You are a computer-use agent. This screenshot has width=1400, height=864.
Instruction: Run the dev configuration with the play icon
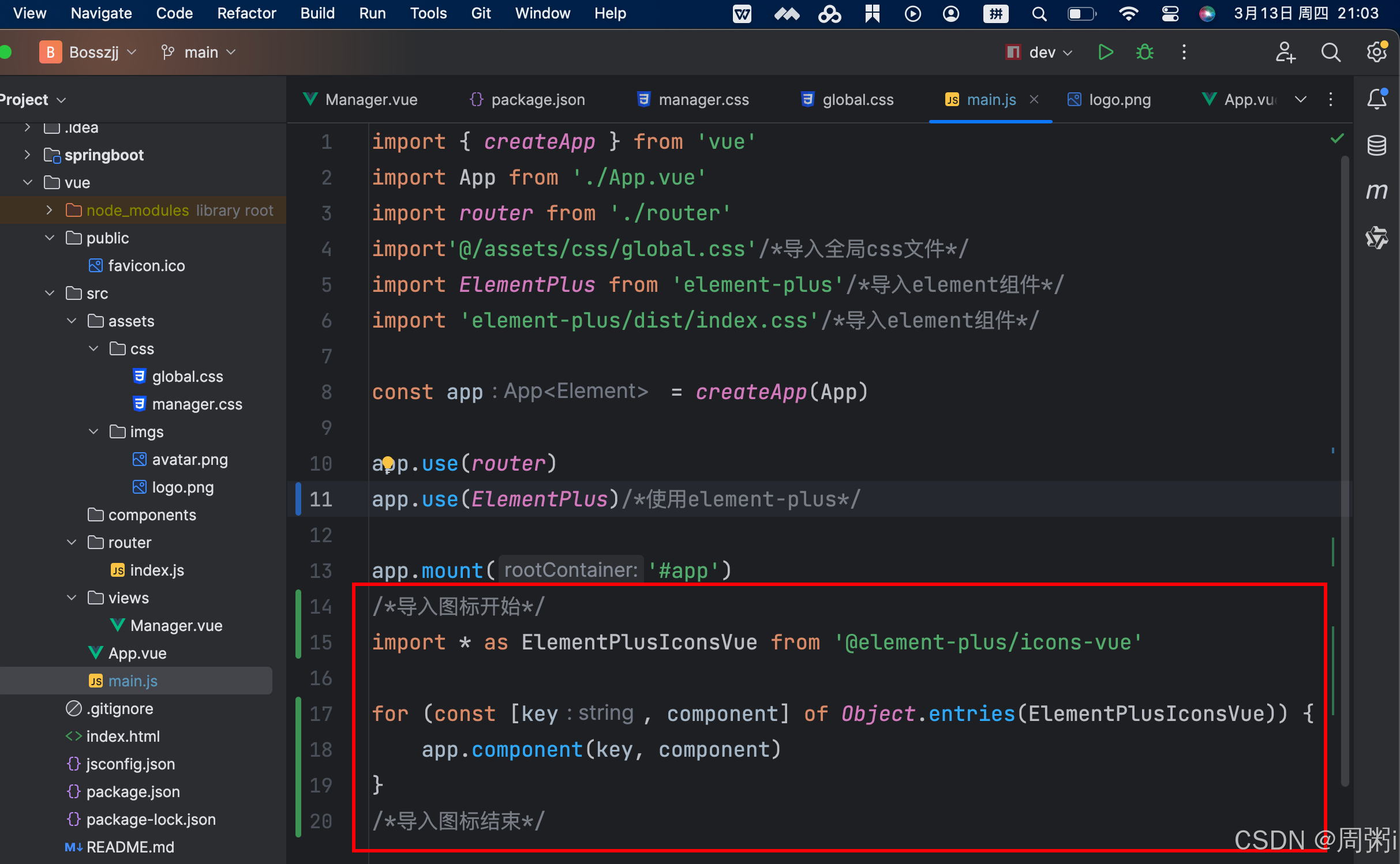(1106, 52)
